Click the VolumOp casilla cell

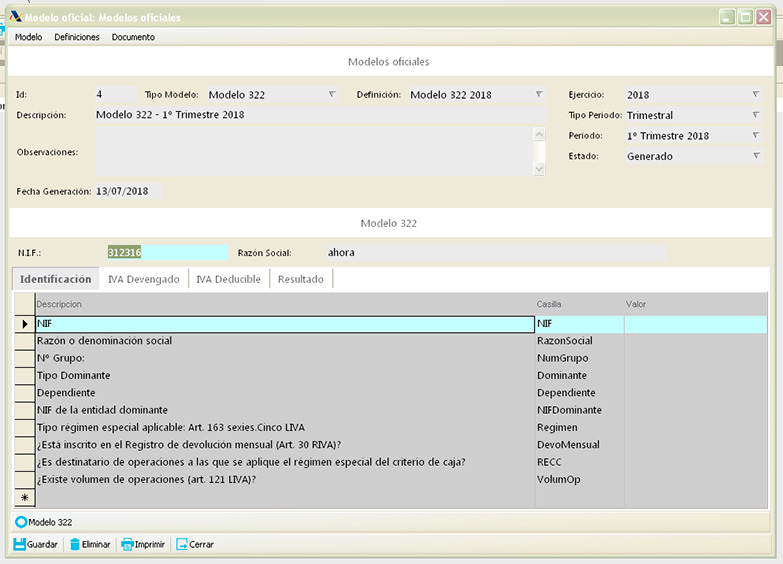pos(579,480)
